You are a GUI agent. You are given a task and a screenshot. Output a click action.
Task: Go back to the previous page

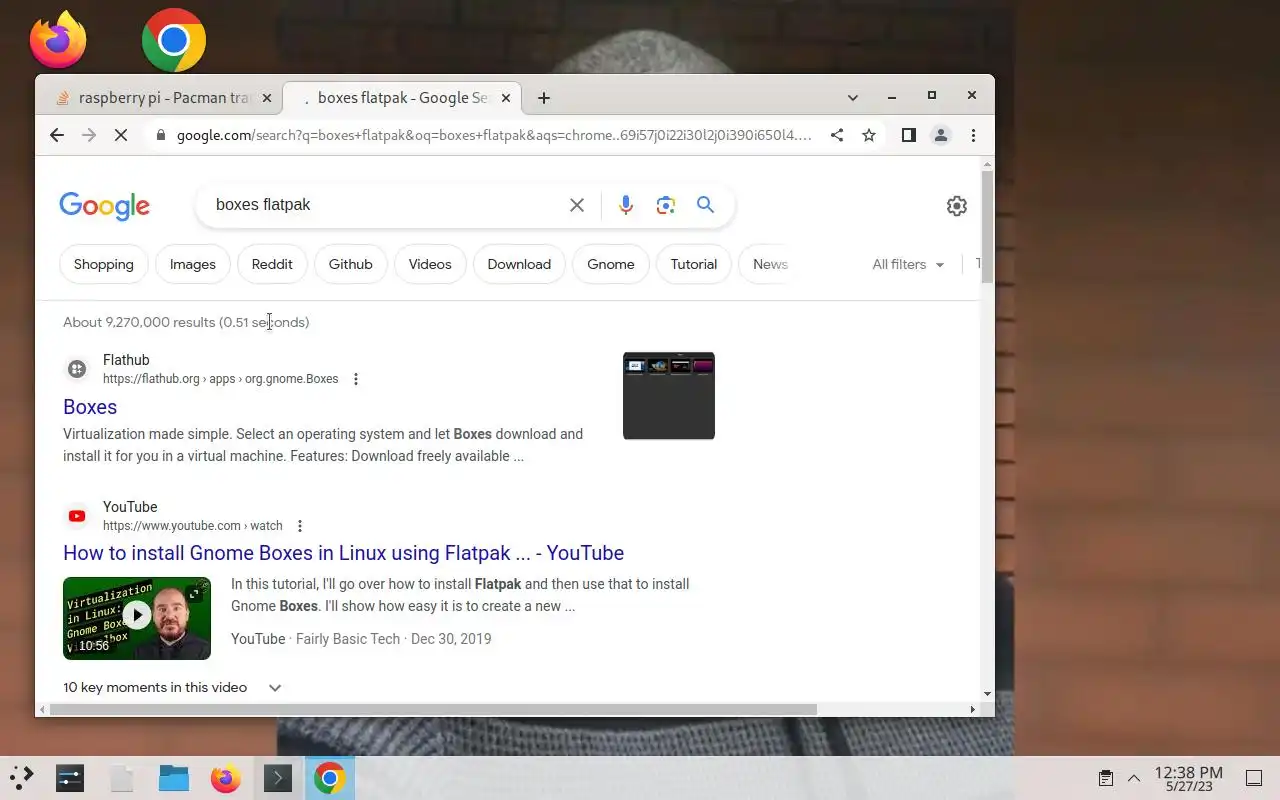(x=57, y=135)
